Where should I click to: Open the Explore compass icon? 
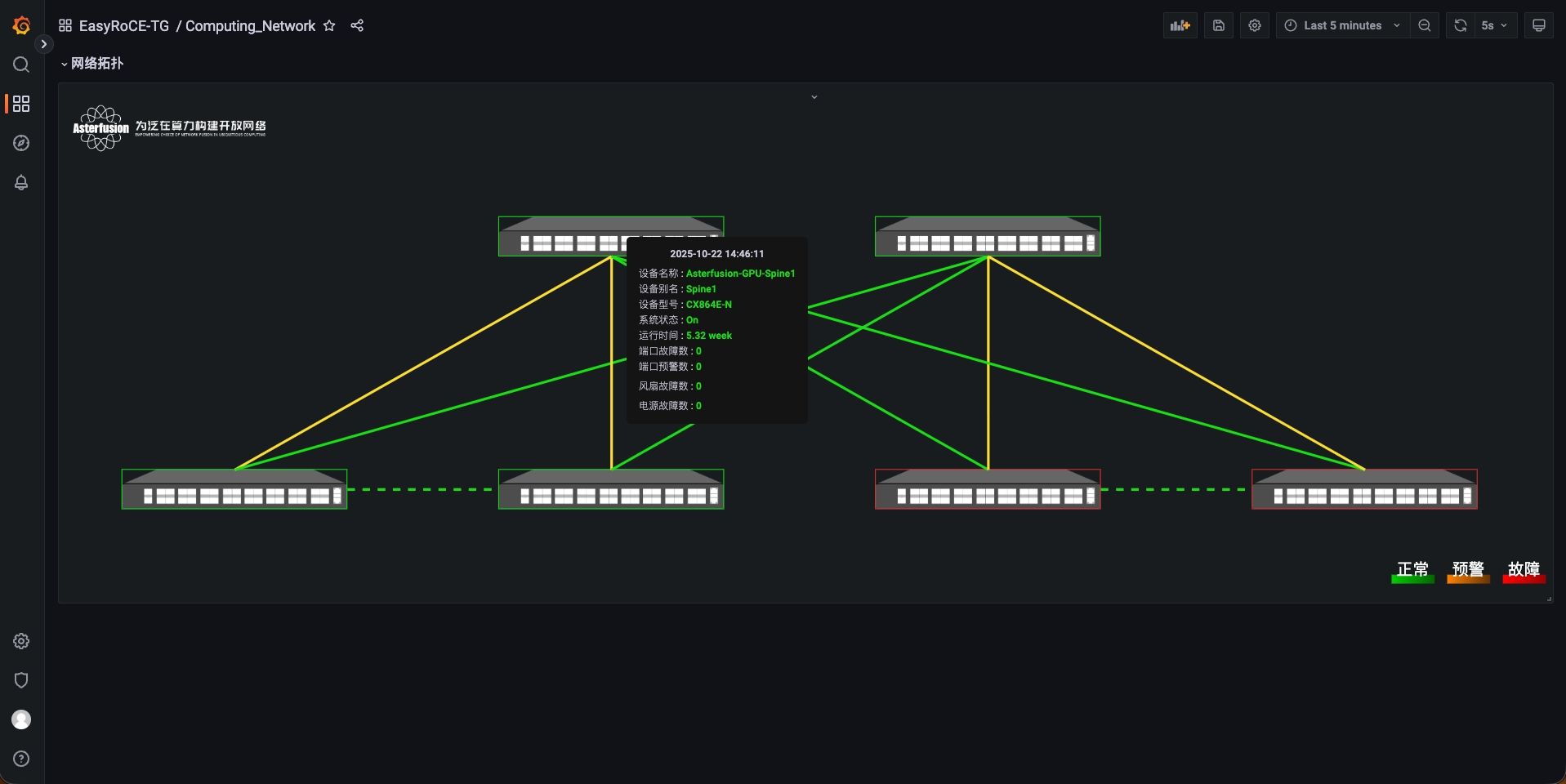point(21,143)
